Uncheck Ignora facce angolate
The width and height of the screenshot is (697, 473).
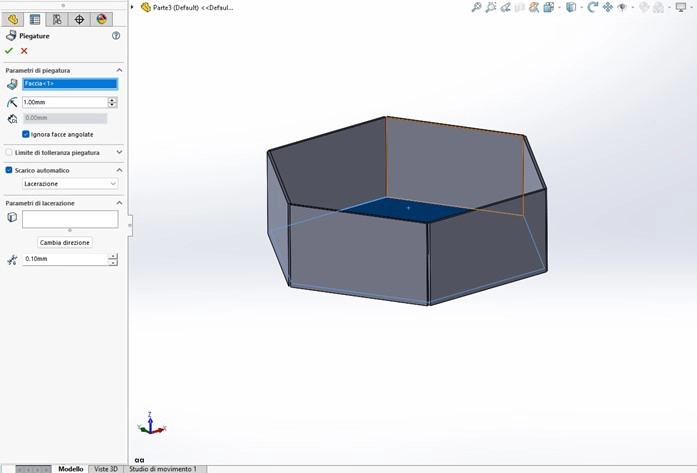(26, 134)
